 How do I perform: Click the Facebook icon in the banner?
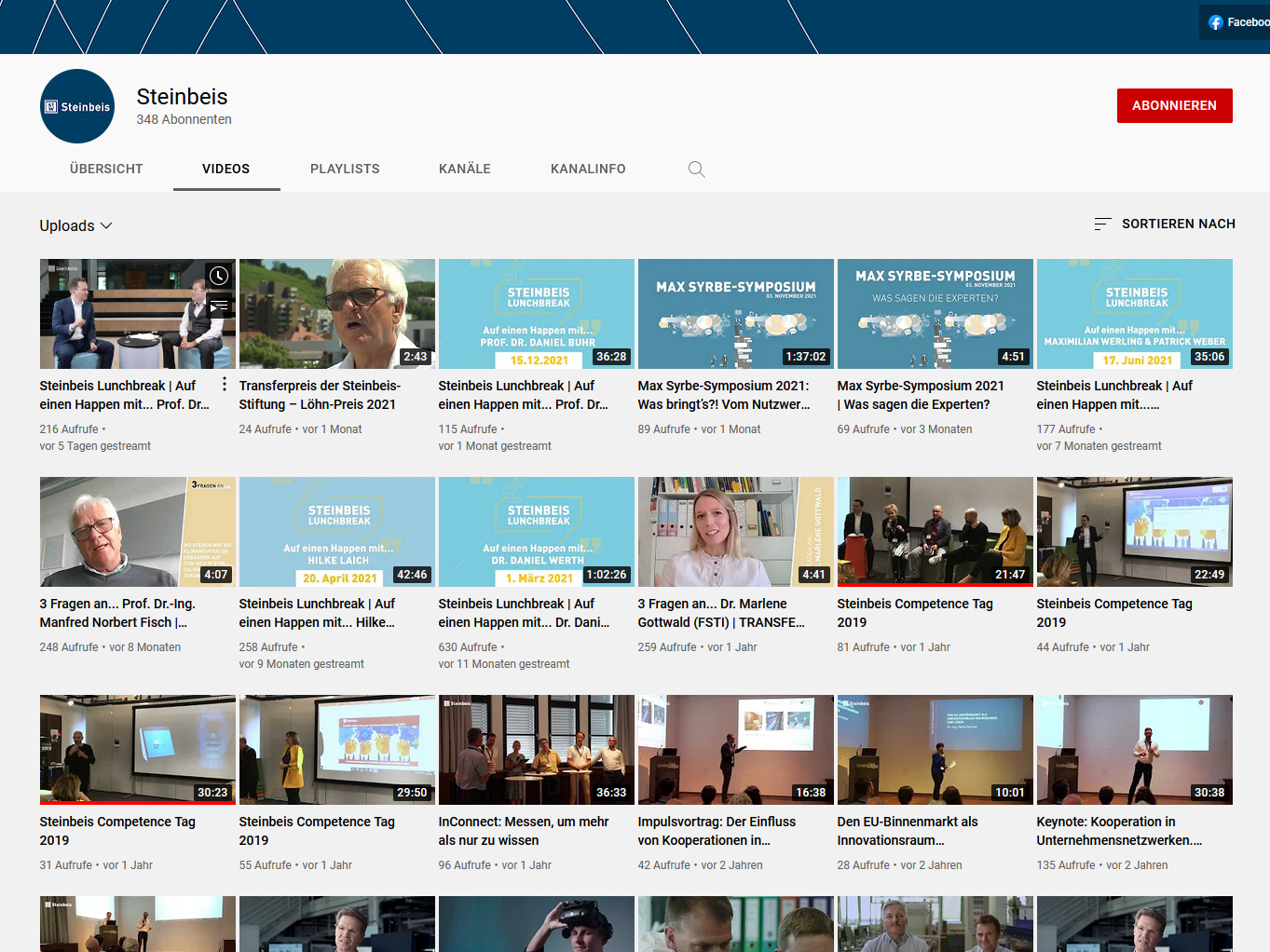(x=1216, y=22)
